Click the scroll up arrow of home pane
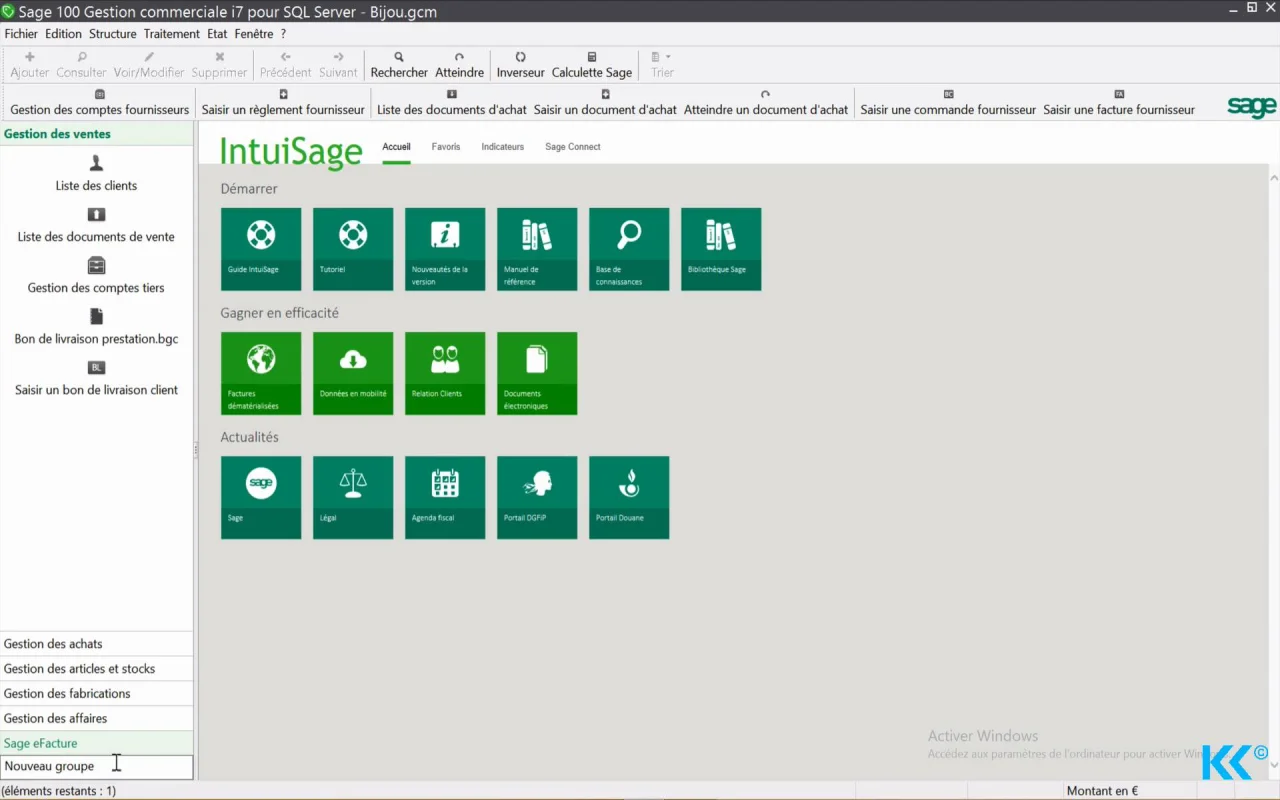Viewport: 1280px width, 800px height. tap(1273, 177)
